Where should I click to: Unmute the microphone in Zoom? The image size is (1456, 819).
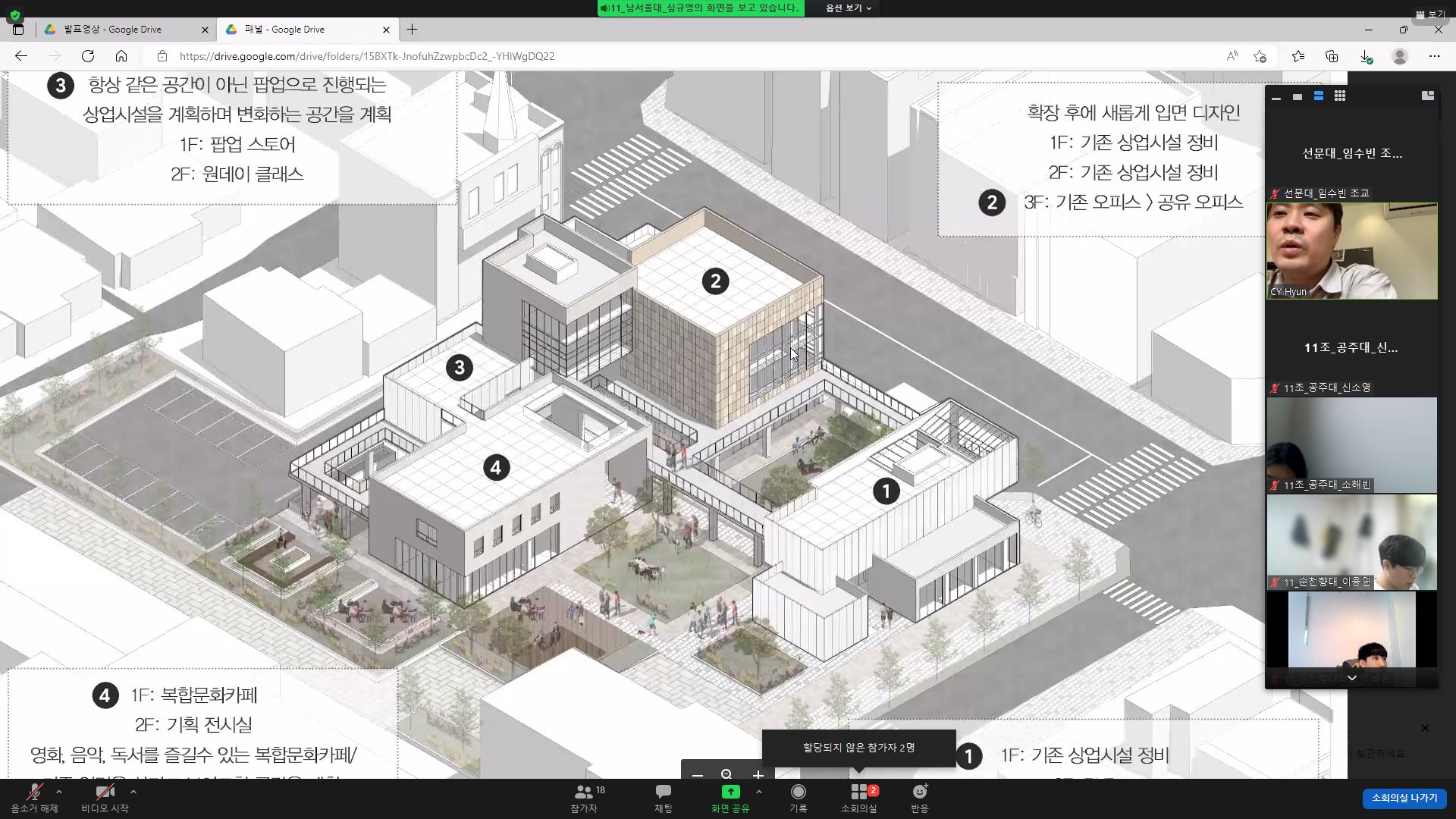[x=33, y=797]
